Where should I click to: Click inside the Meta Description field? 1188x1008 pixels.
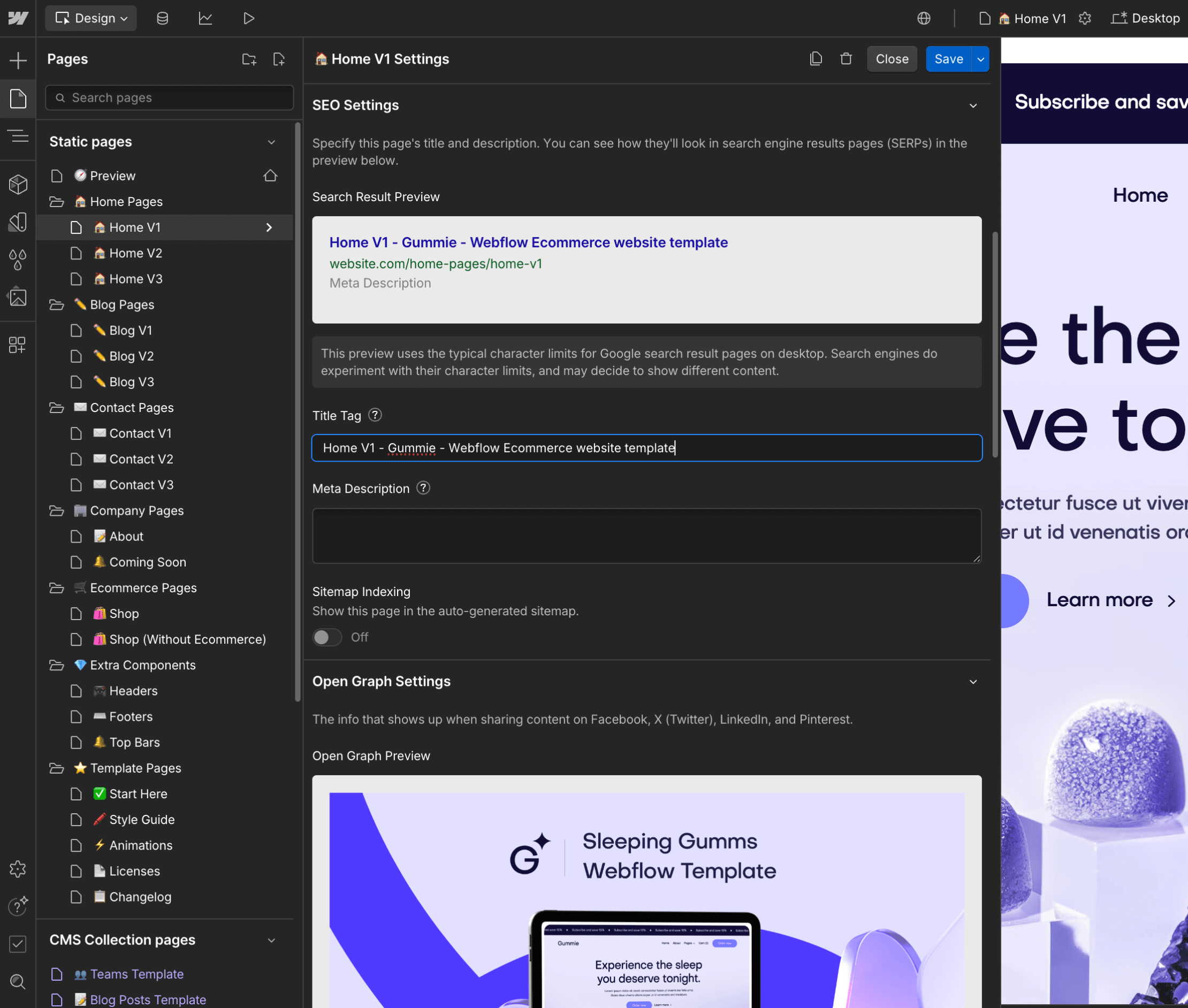(x=646, y=535)
